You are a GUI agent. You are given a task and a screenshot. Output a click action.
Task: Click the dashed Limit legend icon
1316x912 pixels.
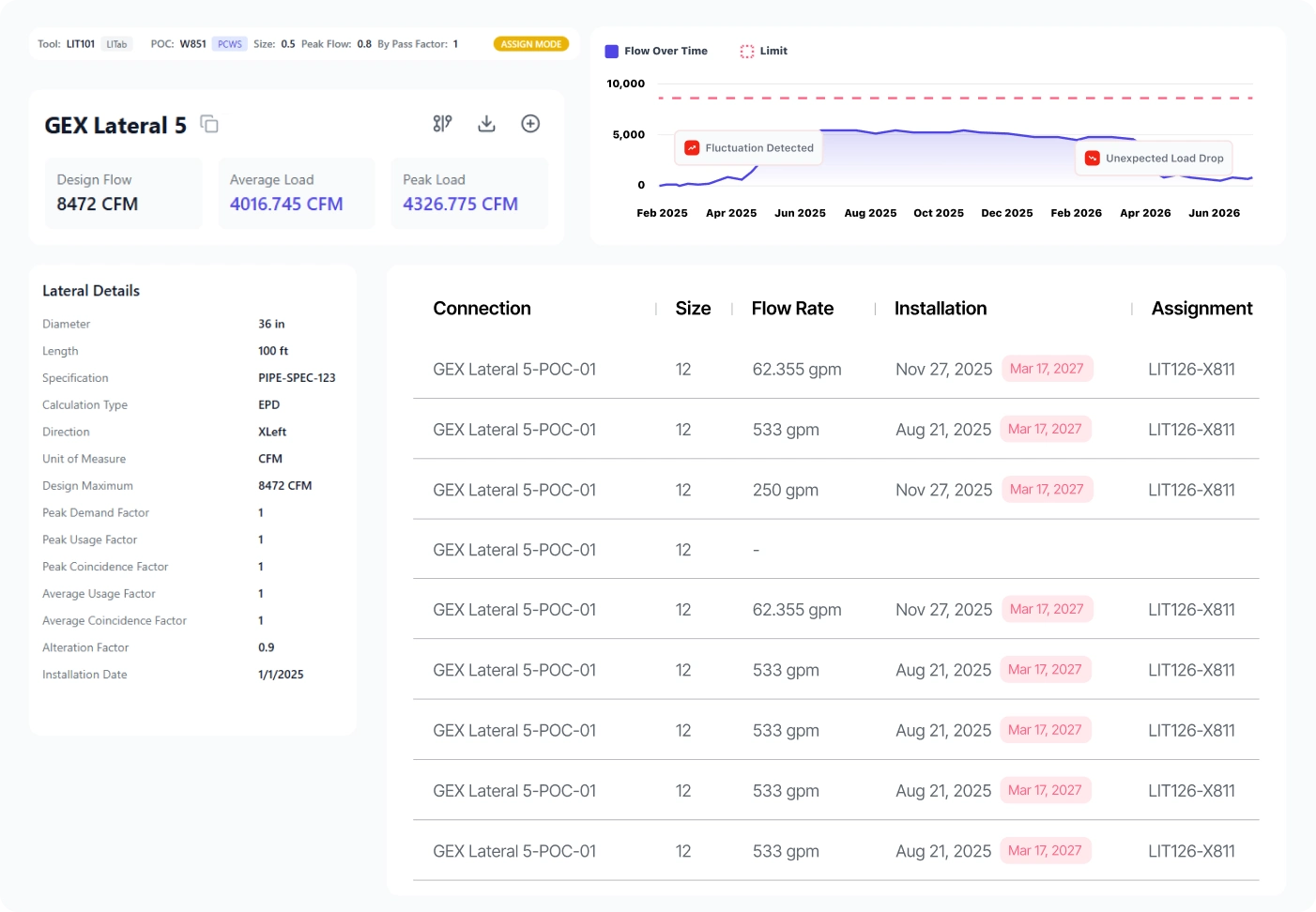pos(746,51)
